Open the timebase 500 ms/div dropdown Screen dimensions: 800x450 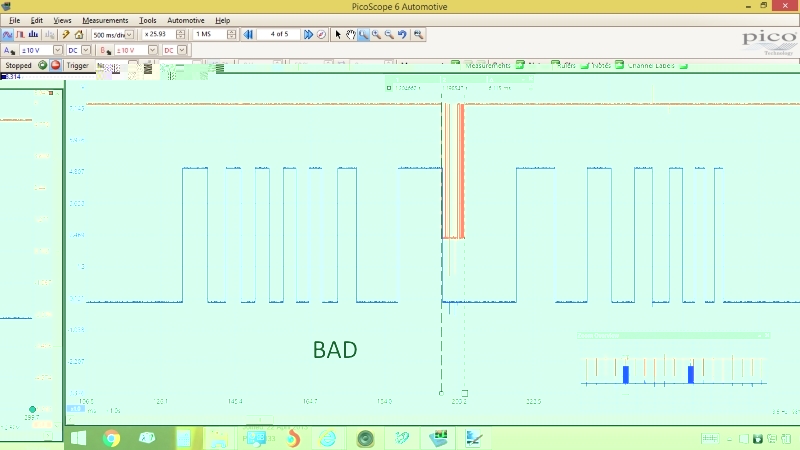pos(130,35)
